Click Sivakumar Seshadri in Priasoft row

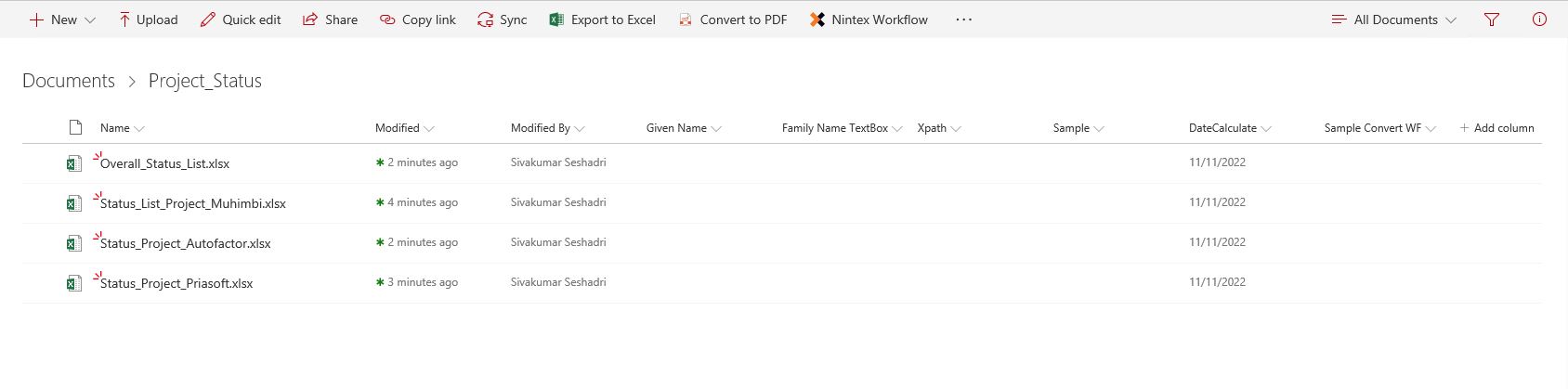558,282
